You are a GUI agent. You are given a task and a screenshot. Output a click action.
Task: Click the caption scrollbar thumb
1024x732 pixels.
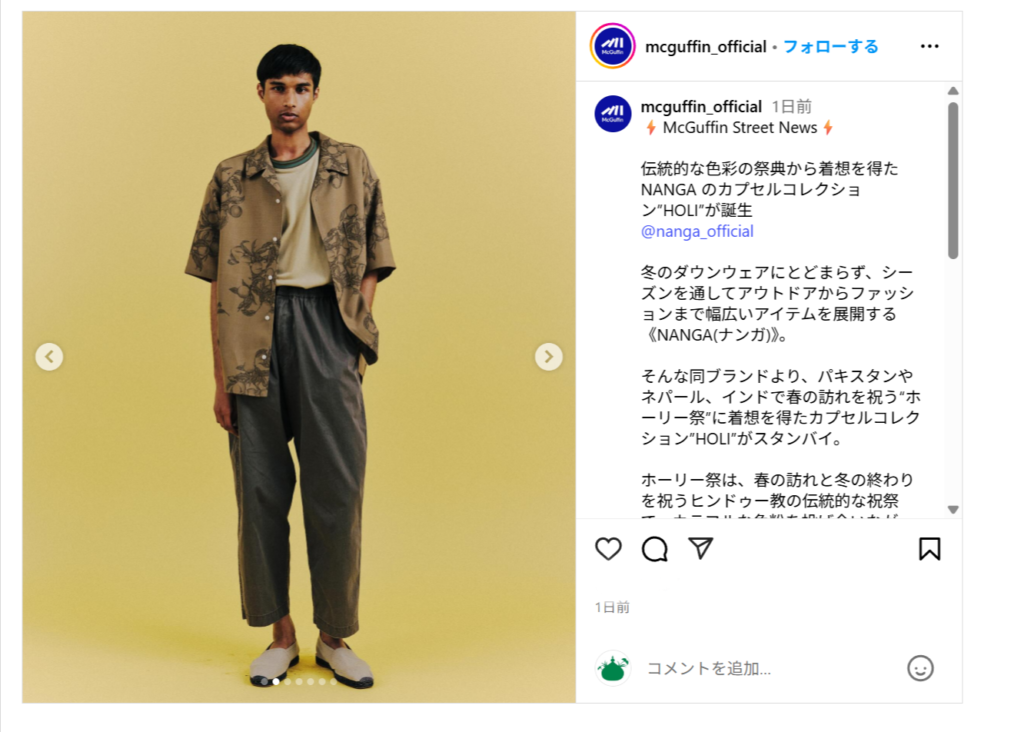click(953, 181)
